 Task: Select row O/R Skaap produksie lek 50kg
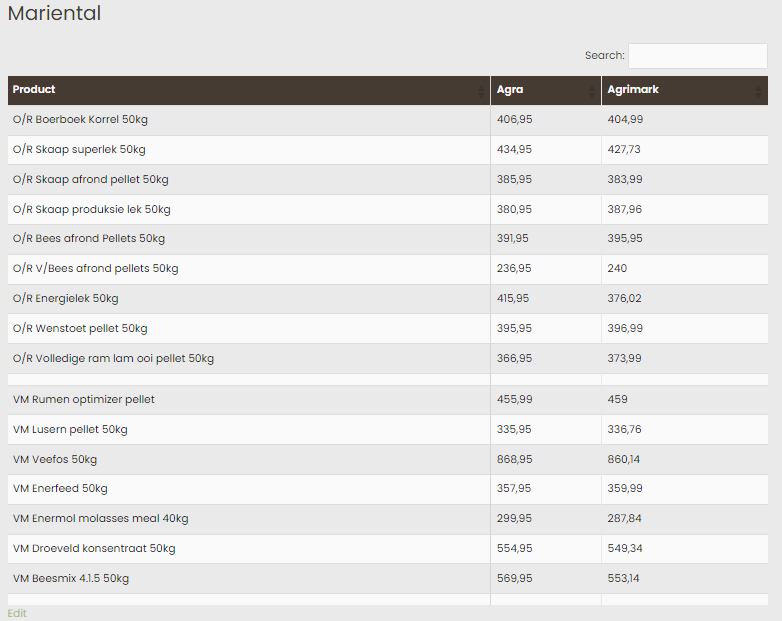pos(388,209)
